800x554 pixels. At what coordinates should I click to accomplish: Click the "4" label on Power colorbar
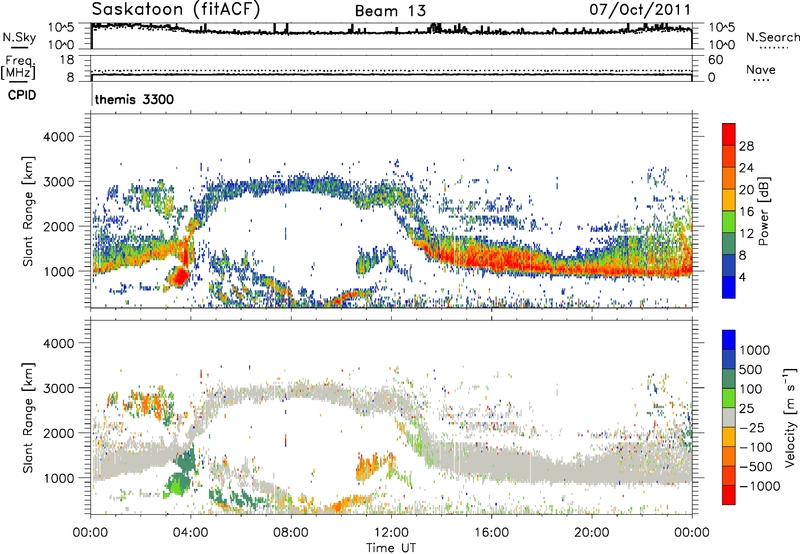click(x=742, y=277)
